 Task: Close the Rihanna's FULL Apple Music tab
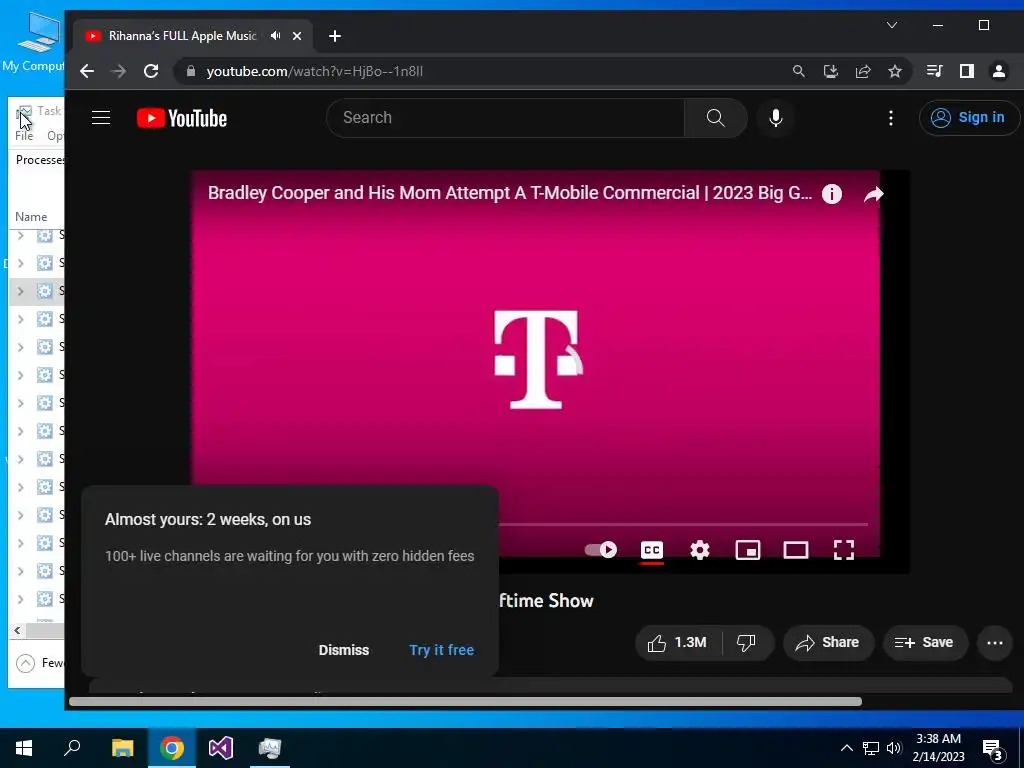297,36
